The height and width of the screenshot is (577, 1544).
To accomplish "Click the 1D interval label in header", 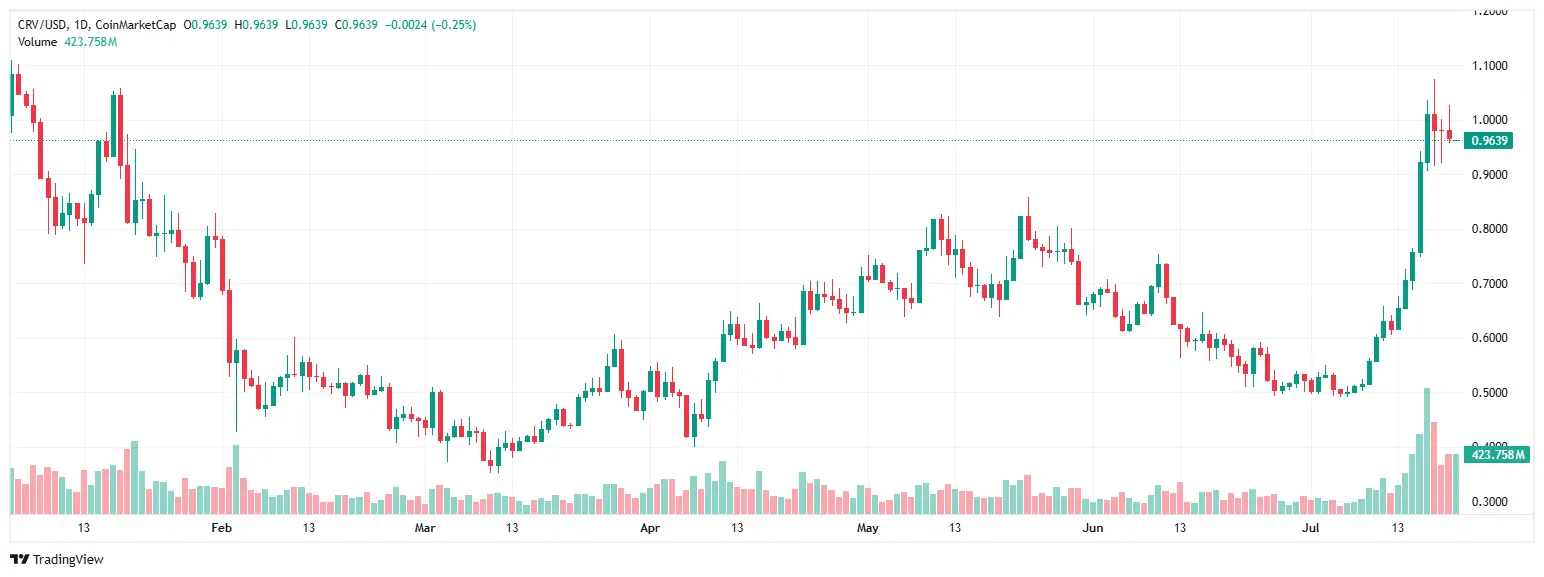I will tap(82, 24).
